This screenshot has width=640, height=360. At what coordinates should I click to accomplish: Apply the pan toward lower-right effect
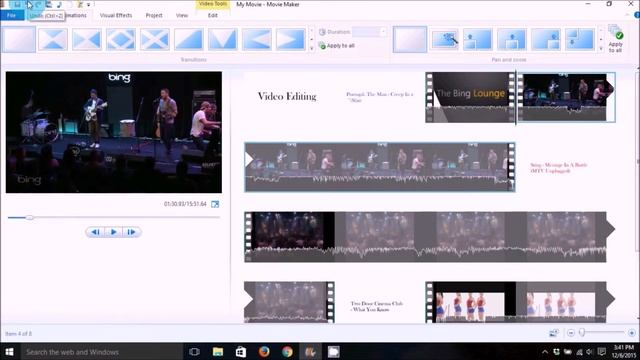tap(546, 39)
